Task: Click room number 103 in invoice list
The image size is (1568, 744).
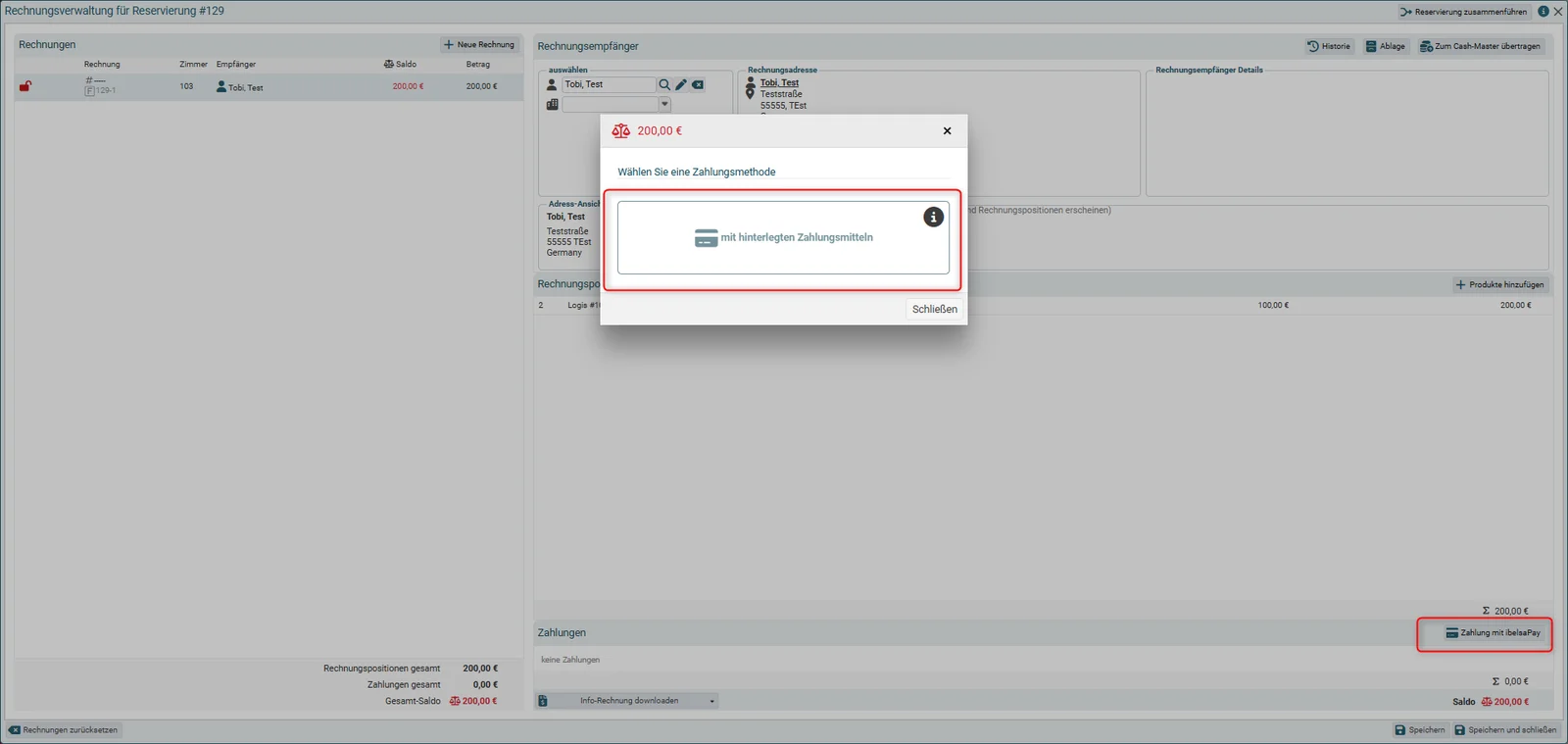Action: [x=186, y=86]
